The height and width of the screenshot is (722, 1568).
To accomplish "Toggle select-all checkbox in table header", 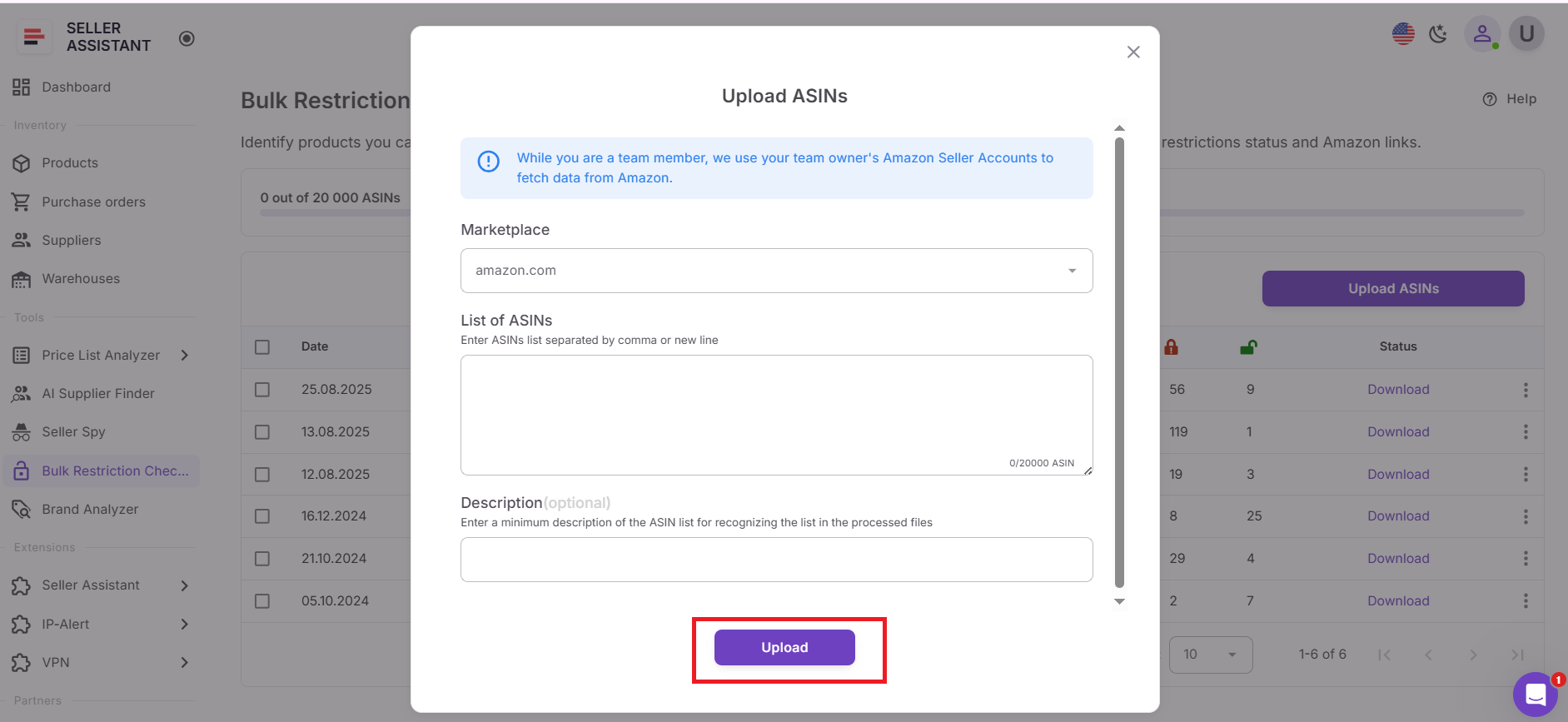I will pos(262,347).
